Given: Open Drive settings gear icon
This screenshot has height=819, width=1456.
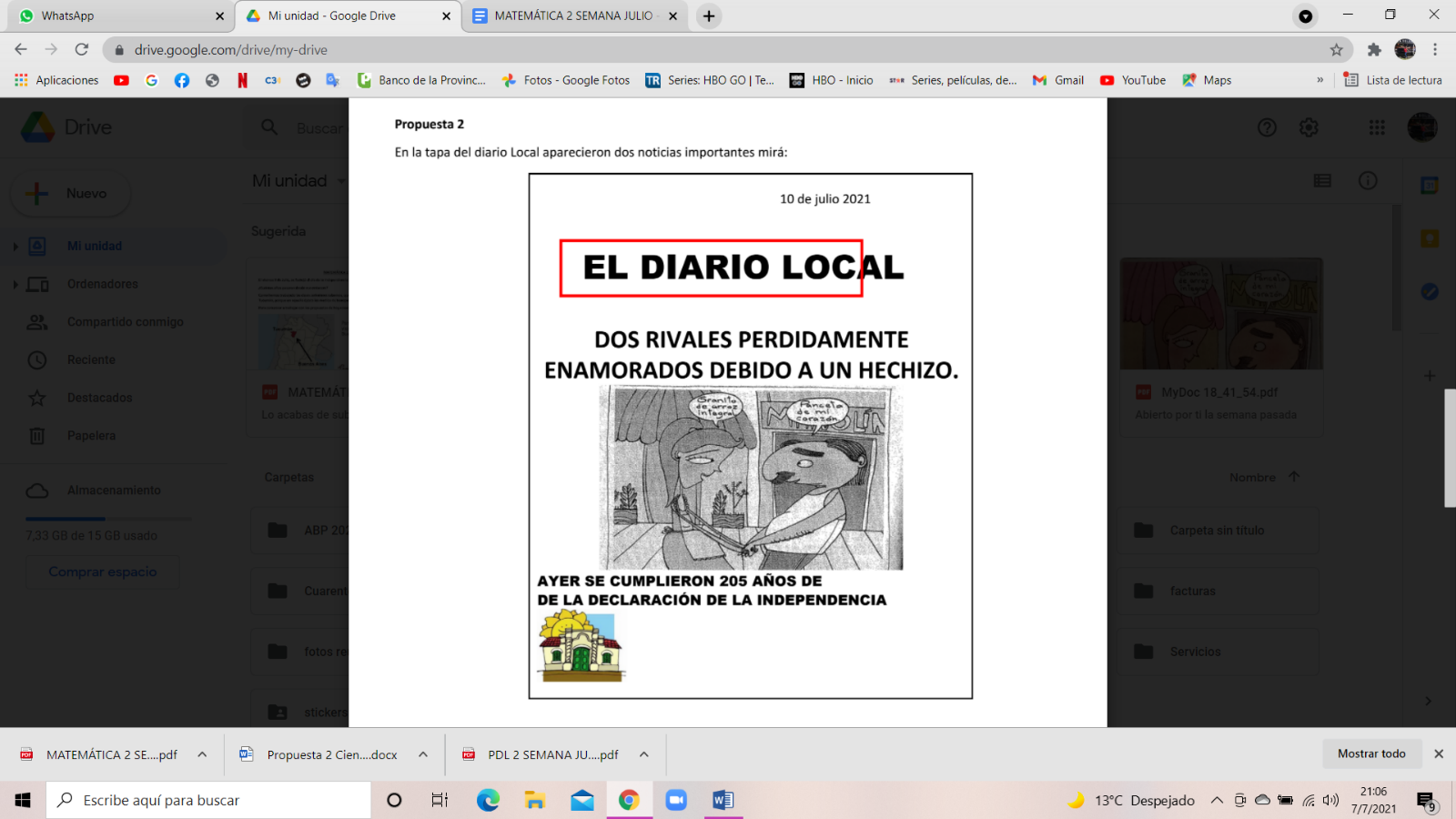Looking at the screenshot, I should tap(1309, 127).
